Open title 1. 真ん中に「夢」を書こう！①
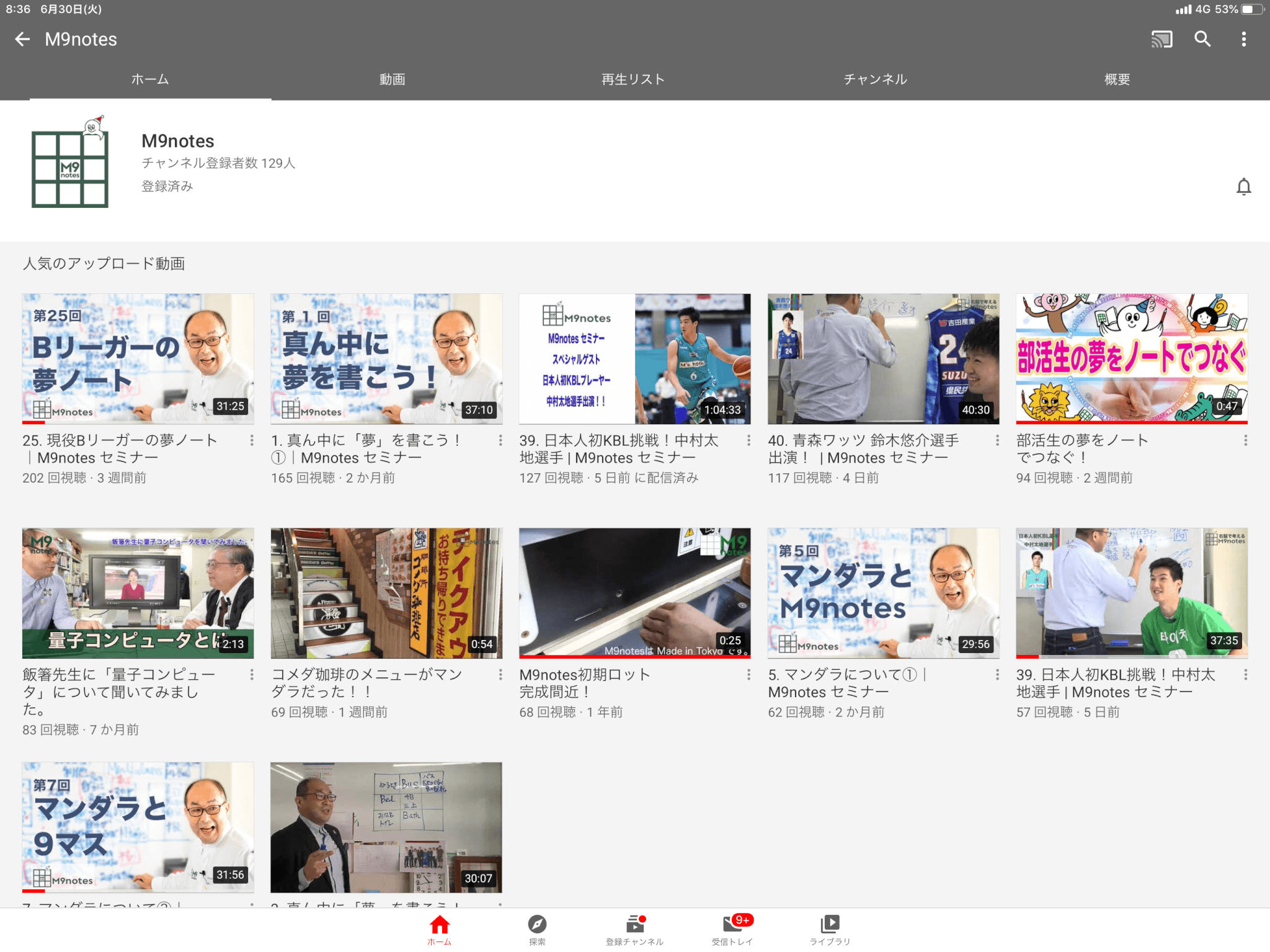This screenshot has width=1270, height=952. [367, 449]
